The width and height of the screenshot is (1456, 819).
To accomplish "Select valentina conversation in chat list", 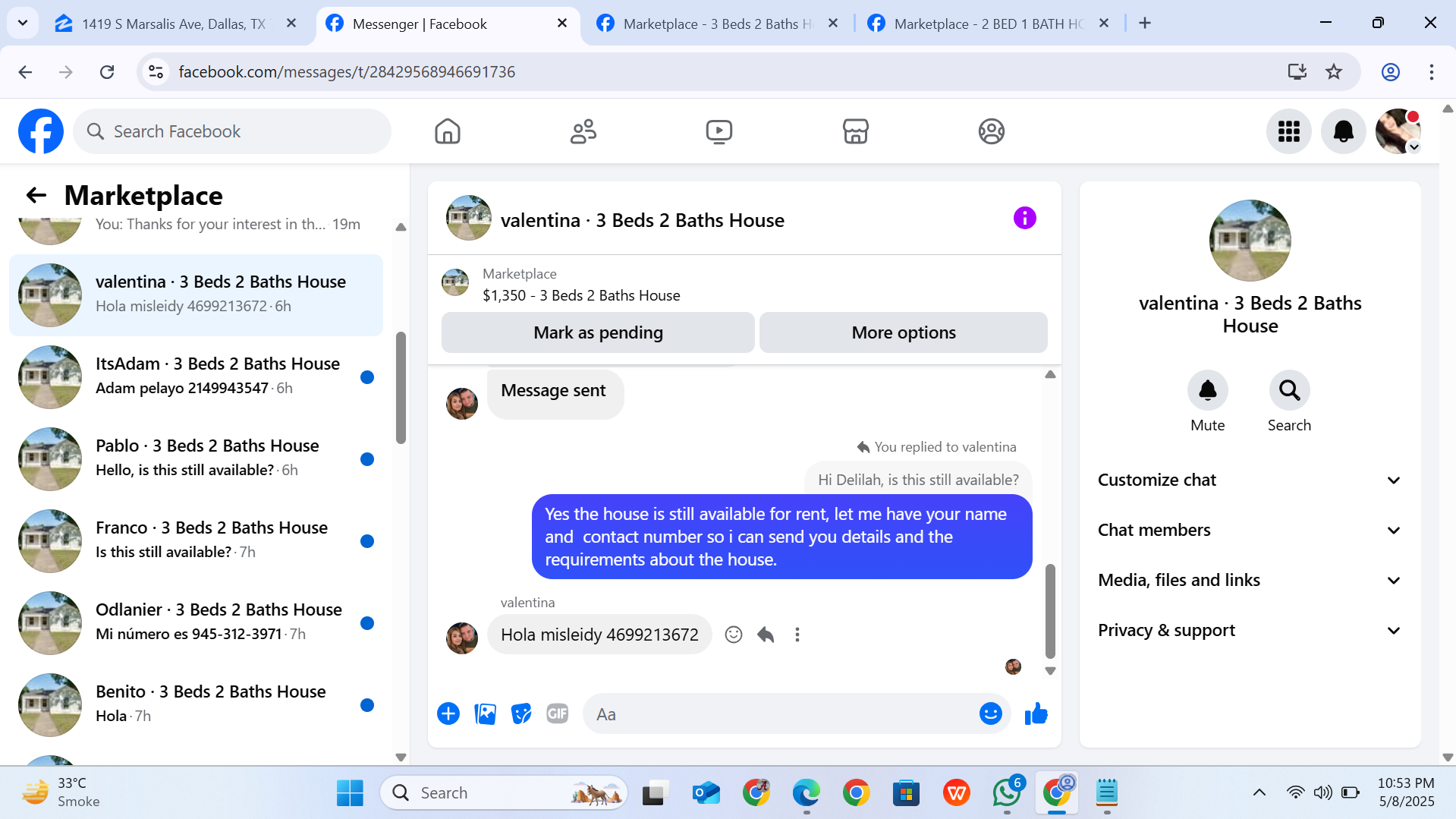I will coord(196,295).
